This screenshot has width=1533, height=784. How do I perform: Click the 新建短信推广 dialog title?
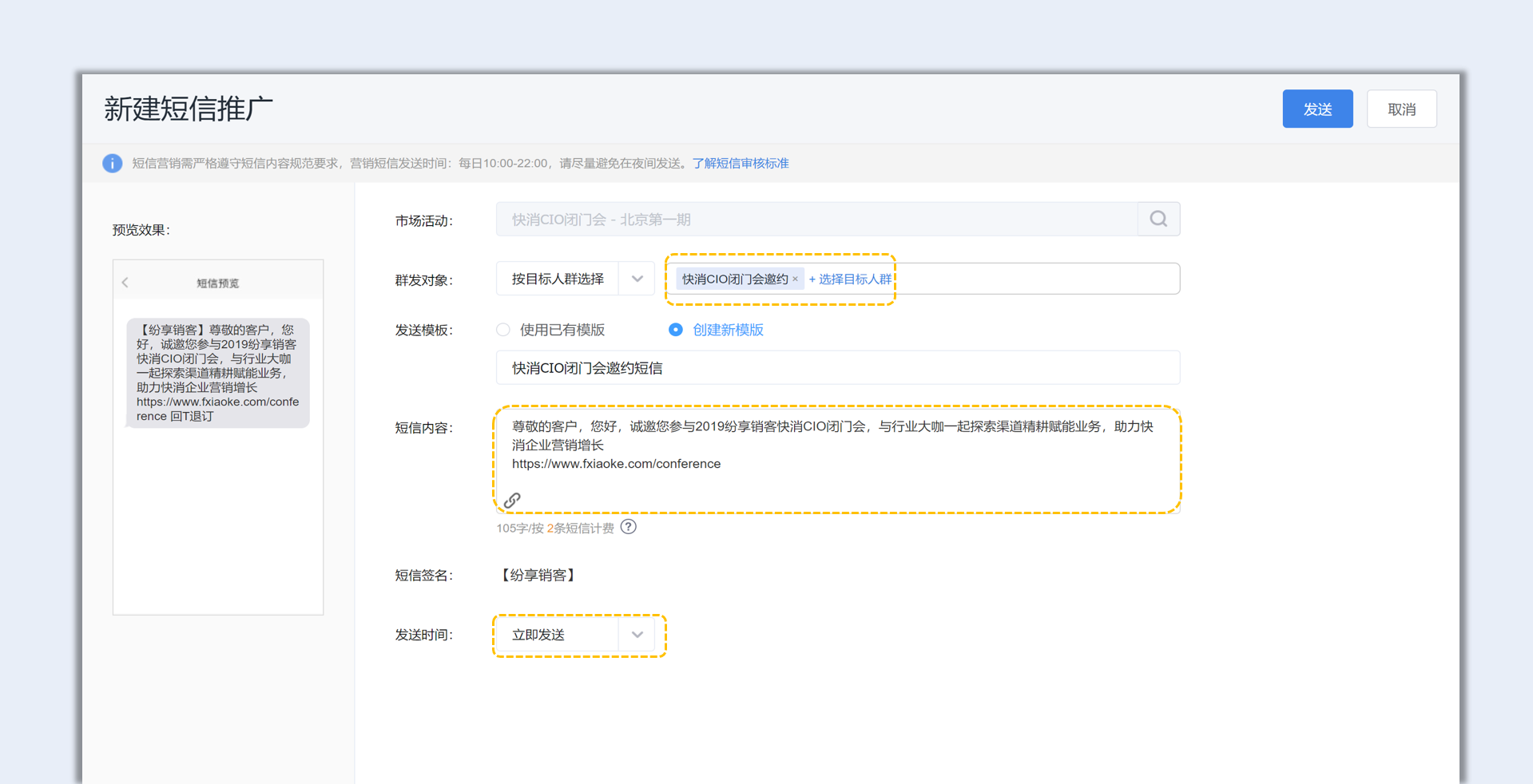click(189, 109)
